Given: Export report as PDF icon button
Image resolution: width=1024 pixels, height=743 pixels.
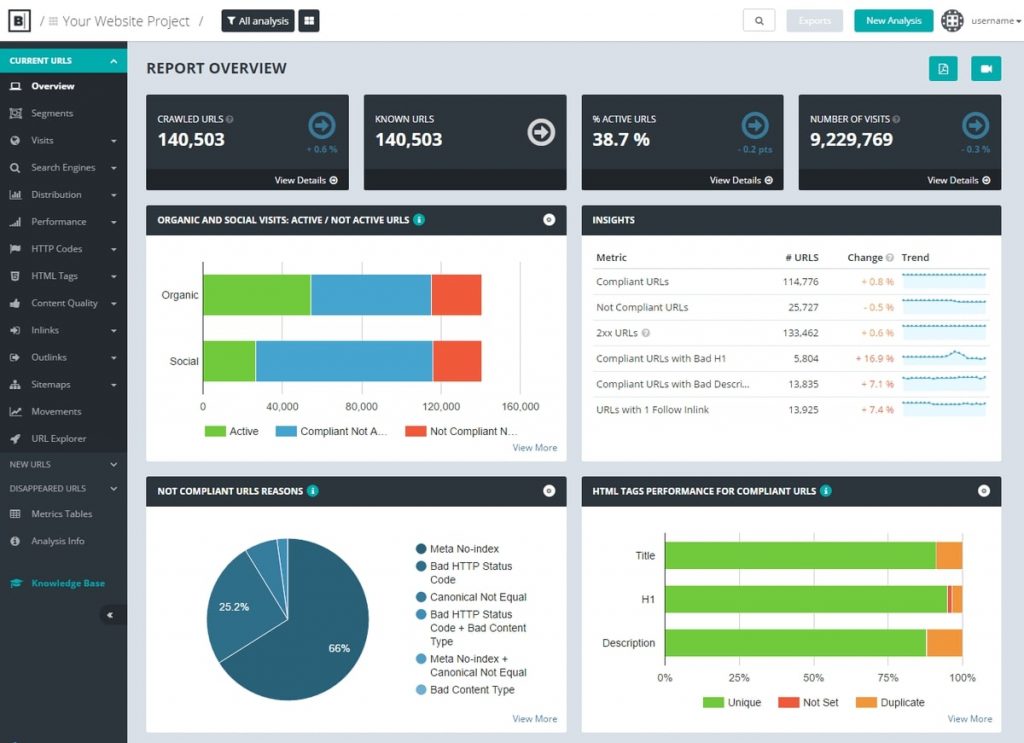Looking at the screenshot, I should pyautogui.click(x=943, y=69).
